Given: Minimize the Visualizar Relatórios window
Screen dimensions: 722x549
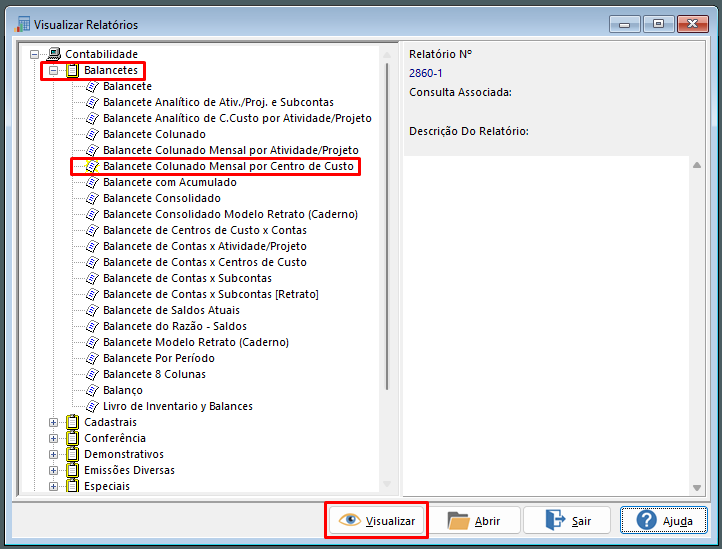Looking at the screenshot, I should (625, 24).
